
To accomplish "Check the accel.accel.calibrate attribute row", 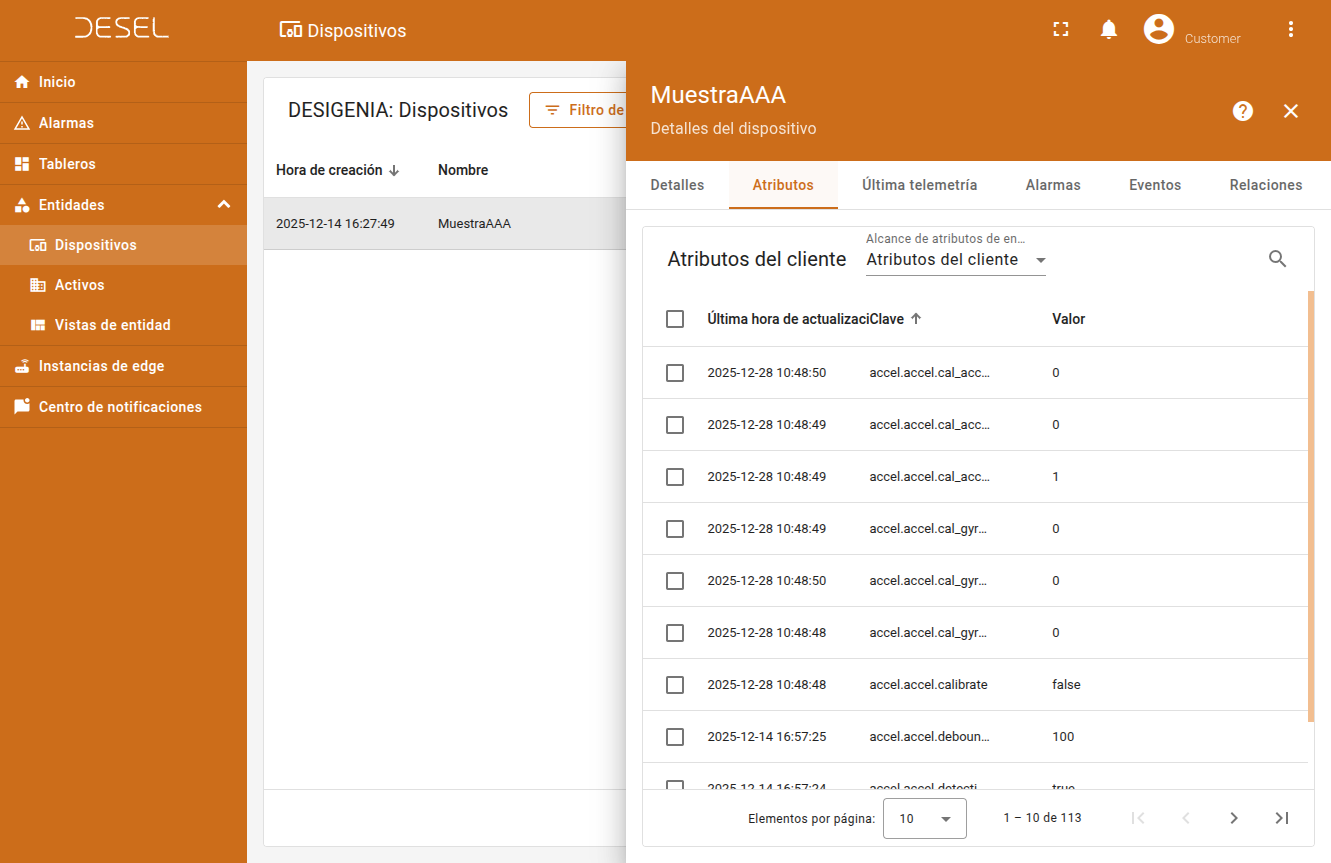I will 675,685.
